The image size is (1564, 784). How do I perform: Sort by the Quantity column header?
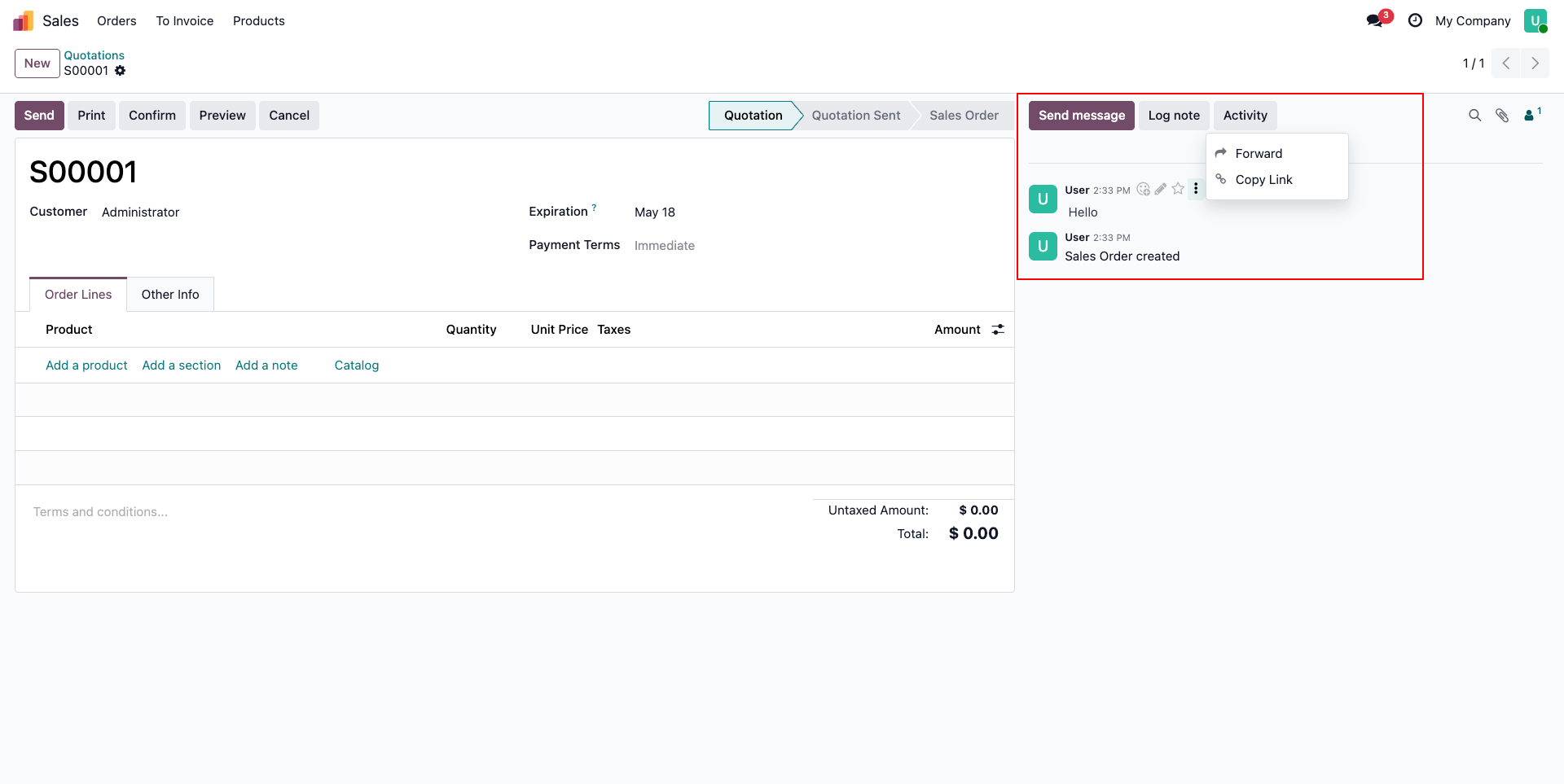(471, 330)
